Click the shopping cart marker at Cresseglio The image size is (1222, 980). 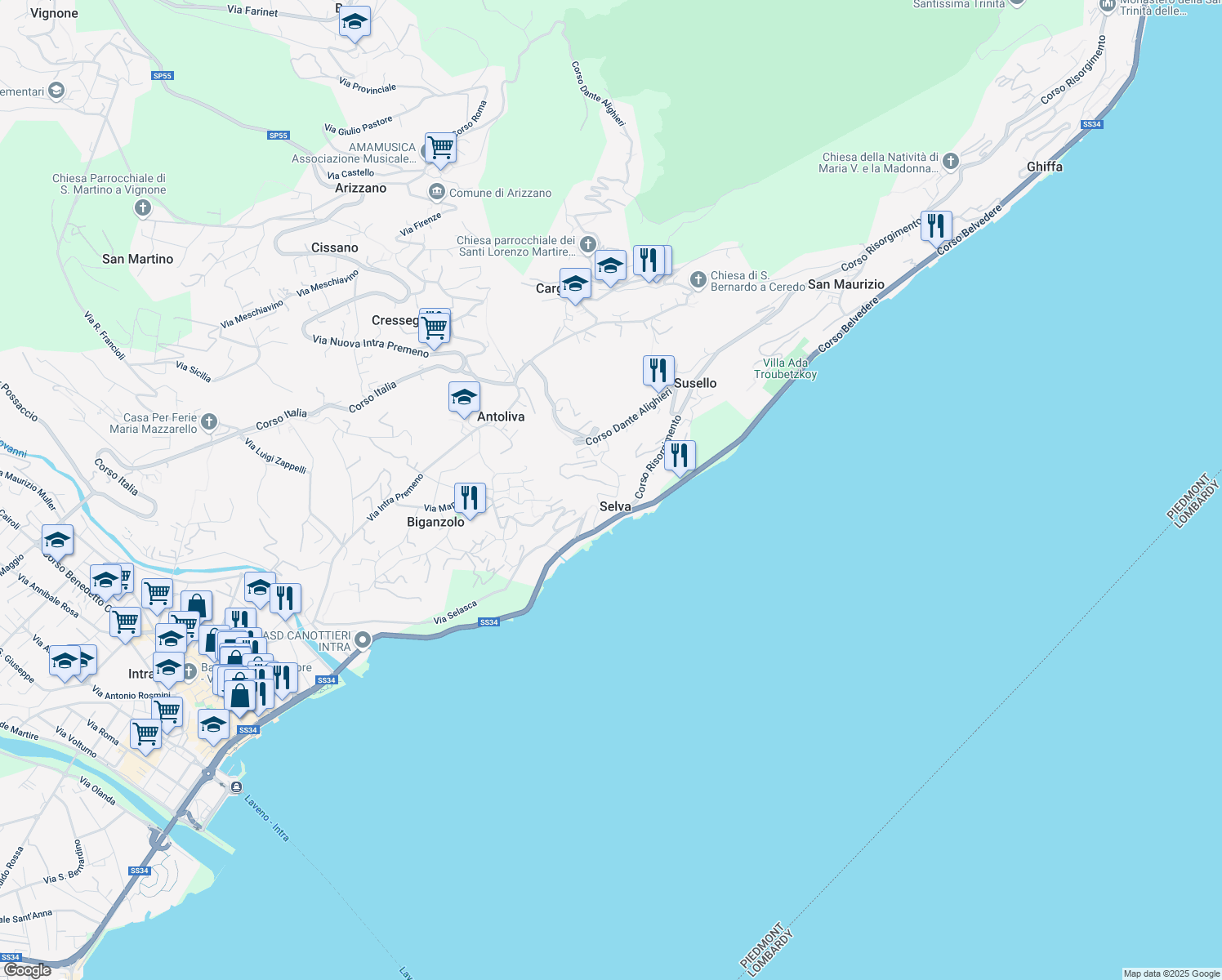(x=435, y=329)
